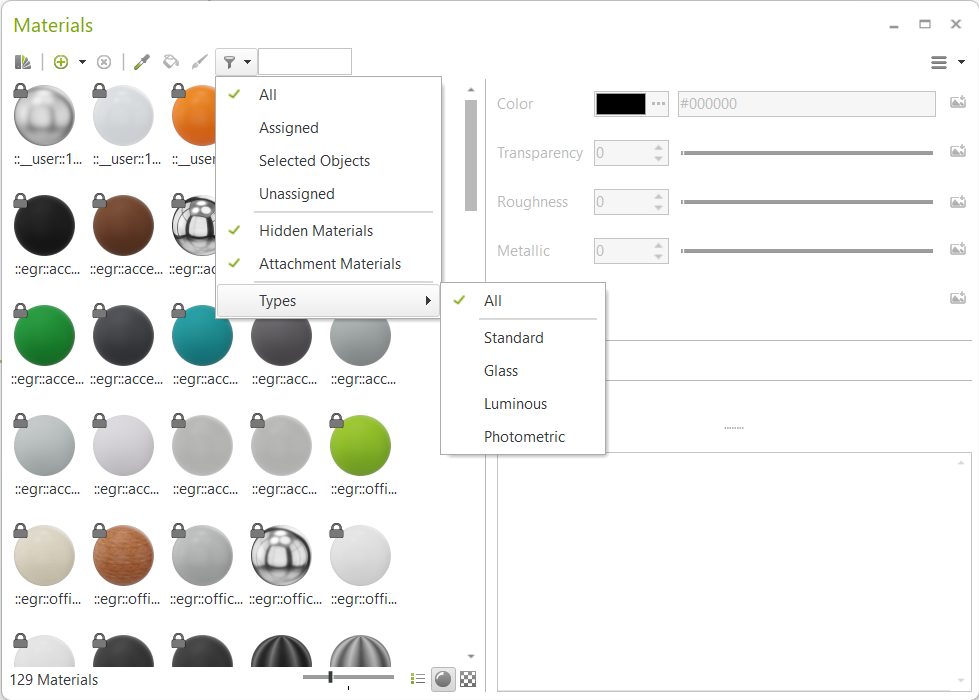The width and height of the screenshot is (979, 700).
Task: Pick a material with the eyedropper tool
Action: click(x=142, y=62)
